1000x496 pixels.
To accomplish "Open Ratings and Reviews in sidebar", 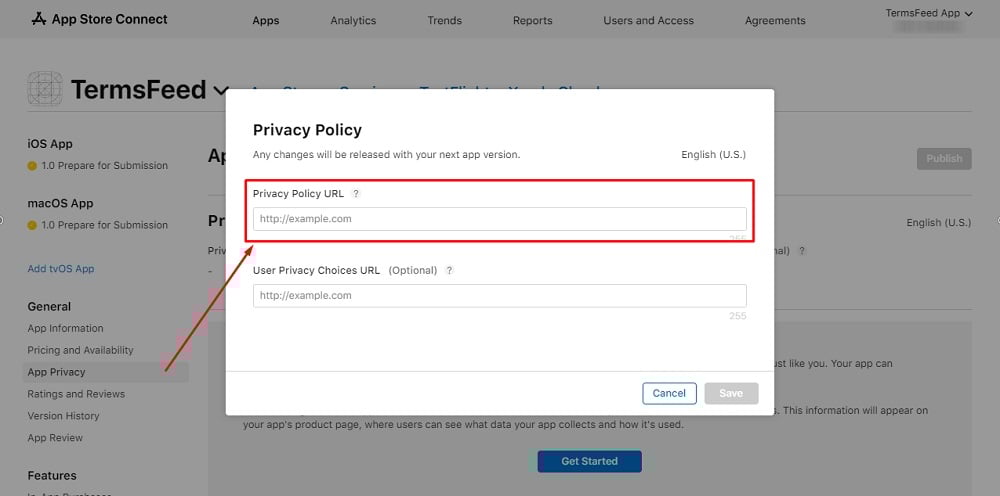I will [x=76, y=394].
